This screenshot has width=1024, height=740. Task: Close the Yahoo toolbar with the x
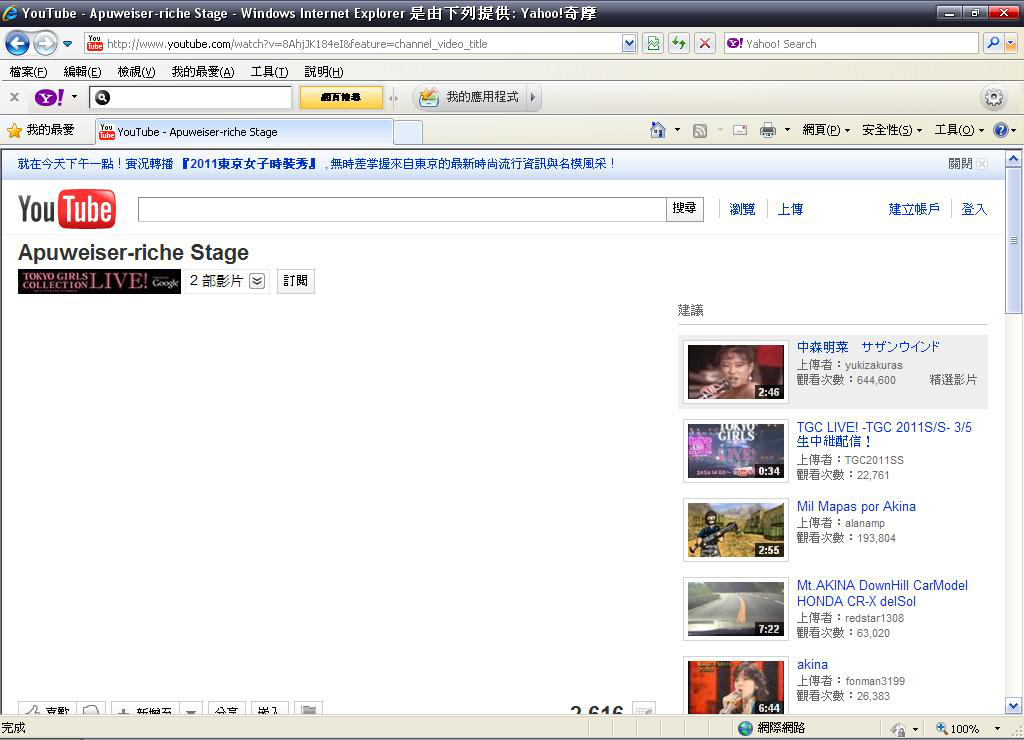tap(14, 97)
